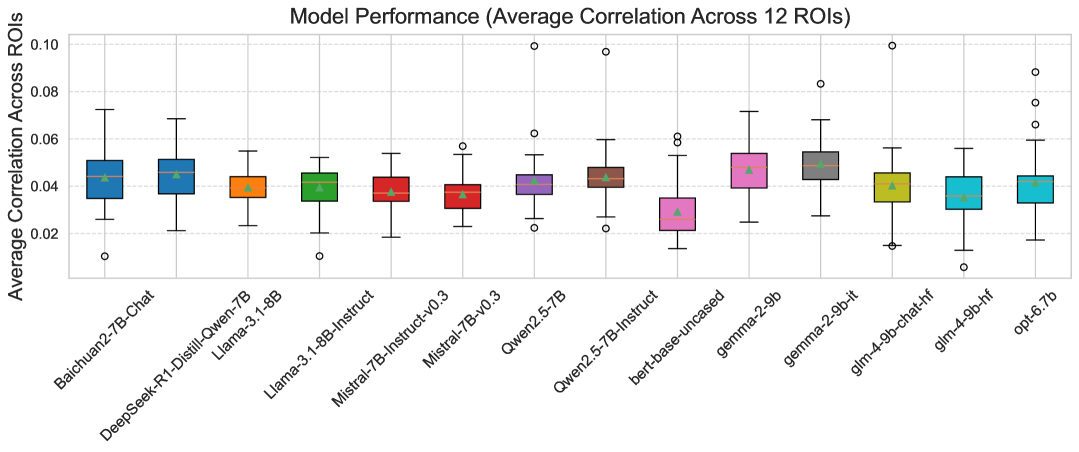Click the 0.02 y-axis tick label

[x=49, y=234]
